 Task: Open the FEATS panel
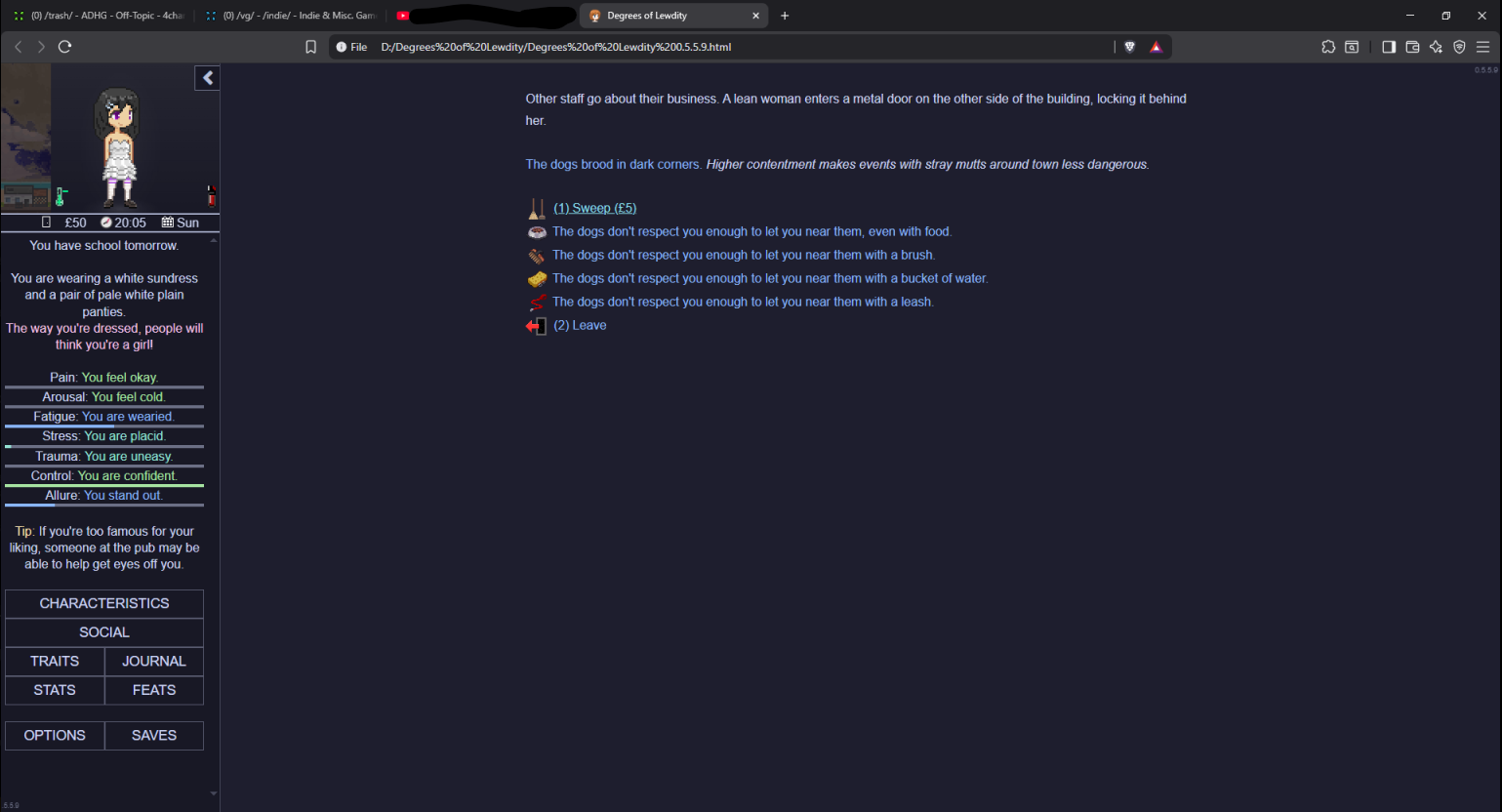[154, 690]
